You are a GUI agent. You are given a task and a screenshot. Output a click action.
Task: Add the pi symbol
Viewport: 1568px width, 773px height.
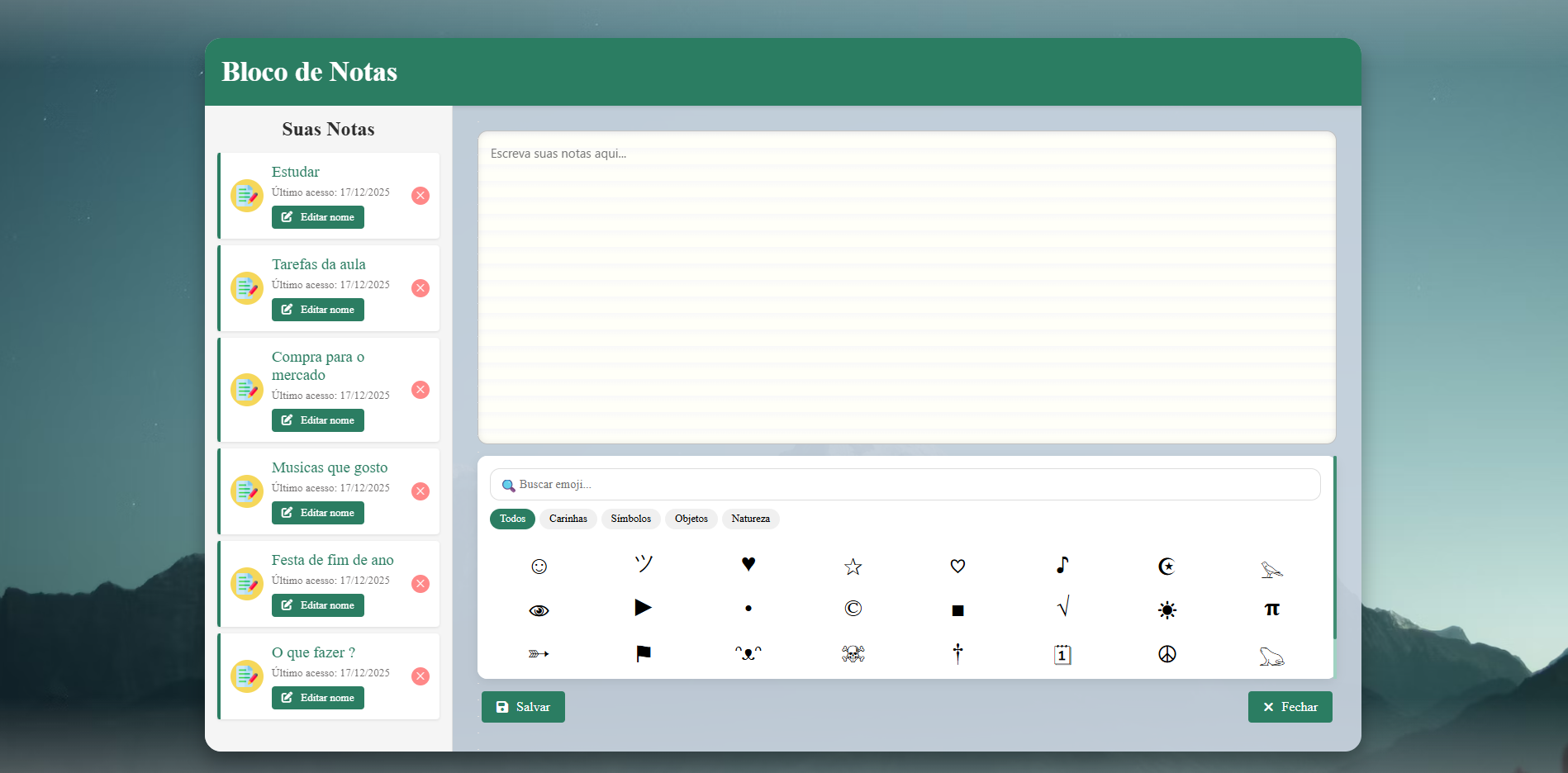(1271, 609)
